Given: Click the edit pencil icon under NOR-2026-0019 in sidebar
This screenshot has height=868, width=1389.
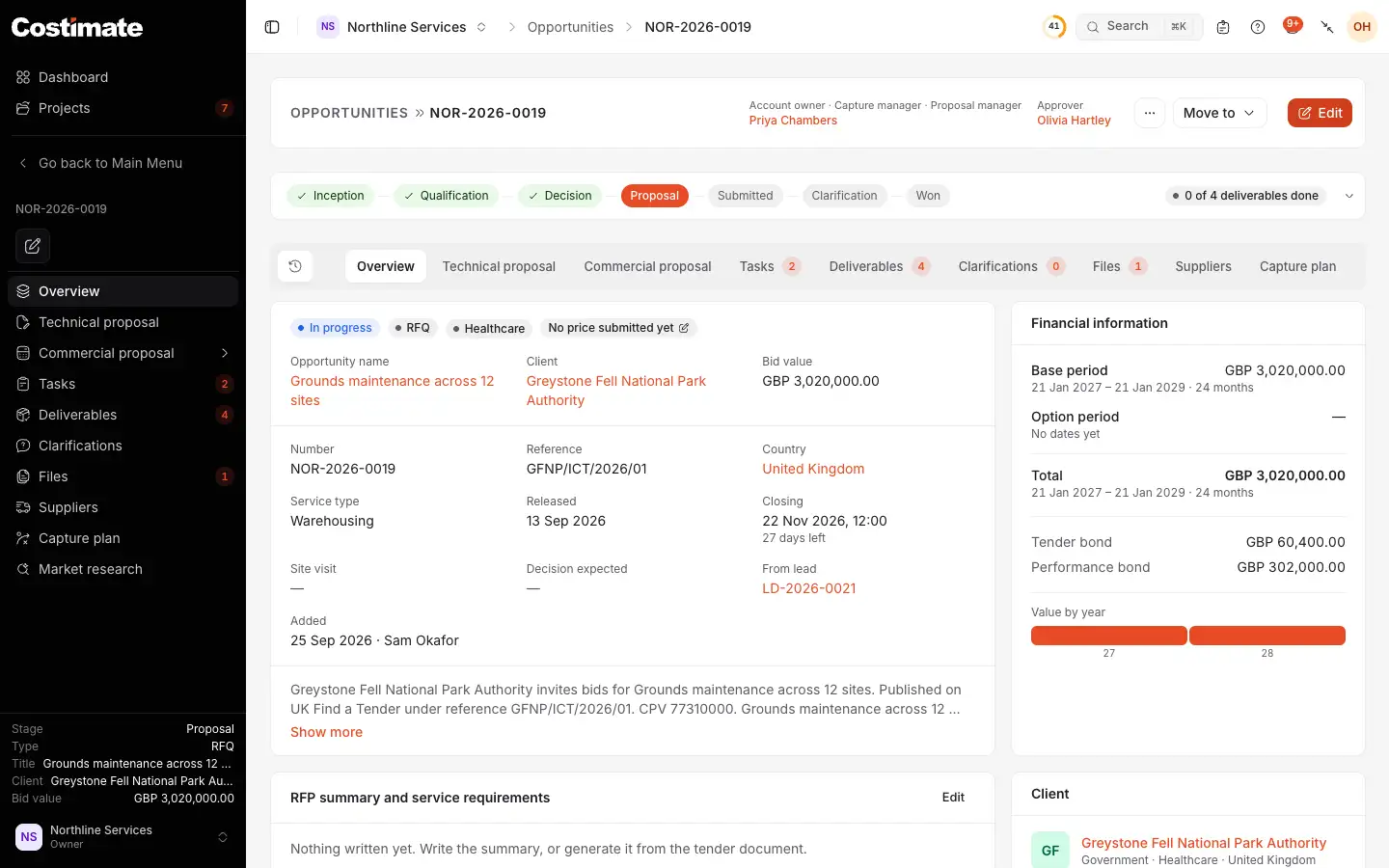Looking at the screenshot, I should coord(33,246).
